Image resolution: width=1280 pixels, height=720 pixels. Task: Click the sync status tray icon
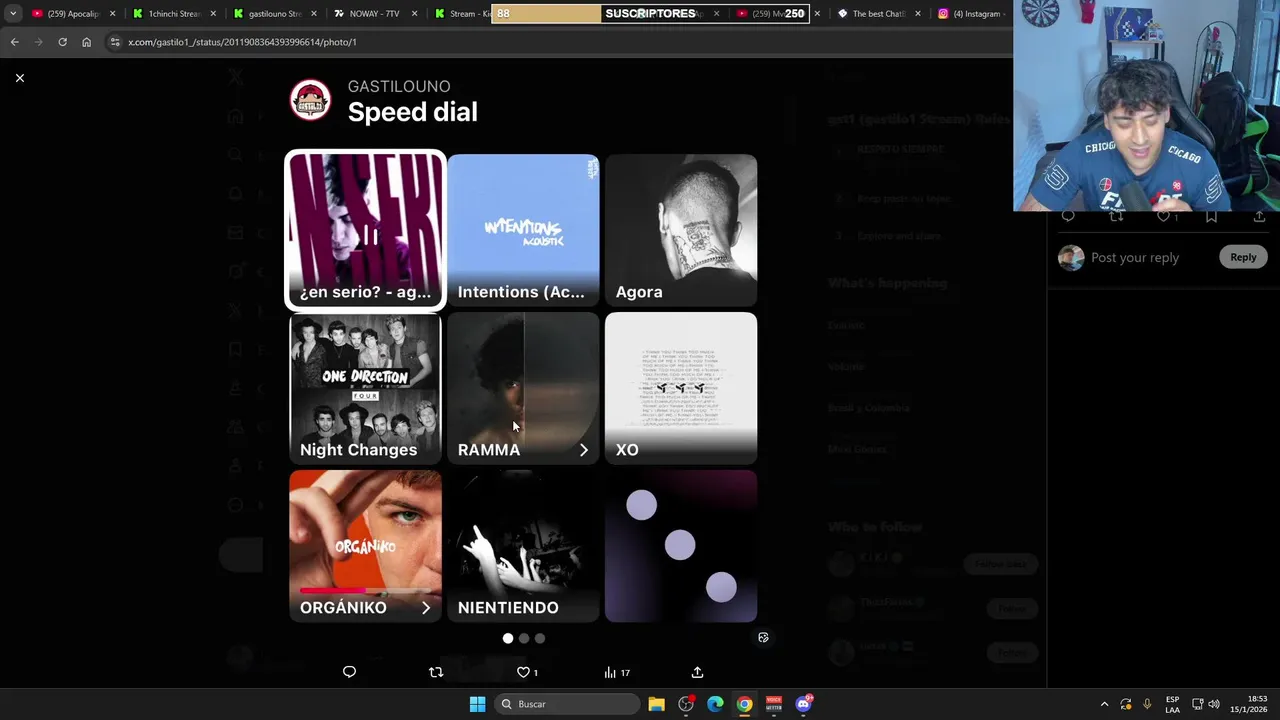[1126, 704]
